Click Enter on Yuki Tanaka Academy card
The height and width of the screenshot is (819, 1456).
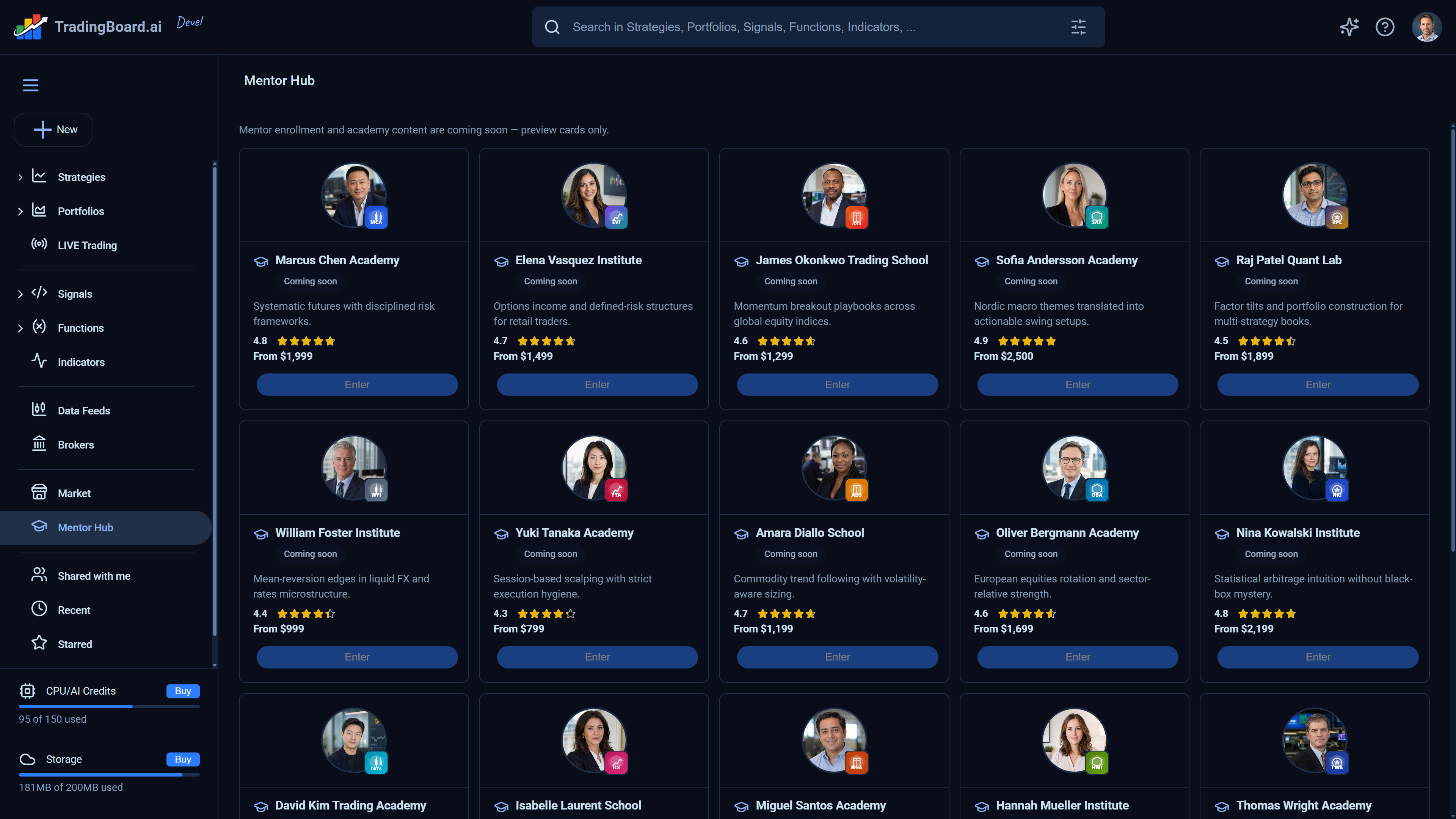(597, 657)
